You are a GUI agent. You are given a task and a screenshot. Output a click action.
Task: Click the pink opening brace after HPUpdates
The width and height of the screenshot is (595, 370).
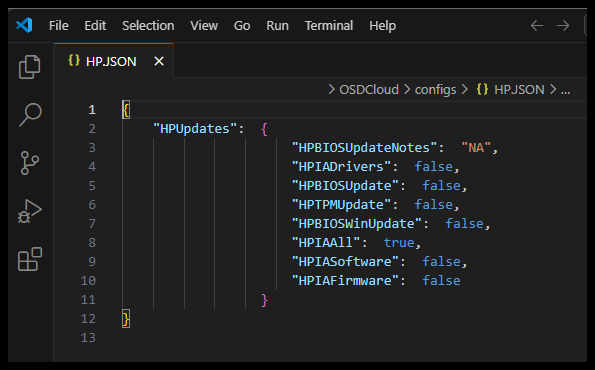264,129
